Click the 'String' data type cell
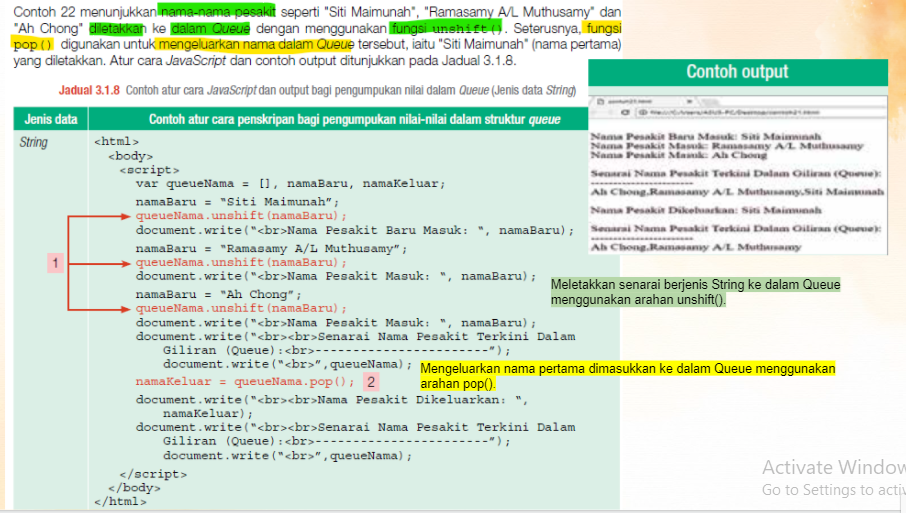 (34, 142)
